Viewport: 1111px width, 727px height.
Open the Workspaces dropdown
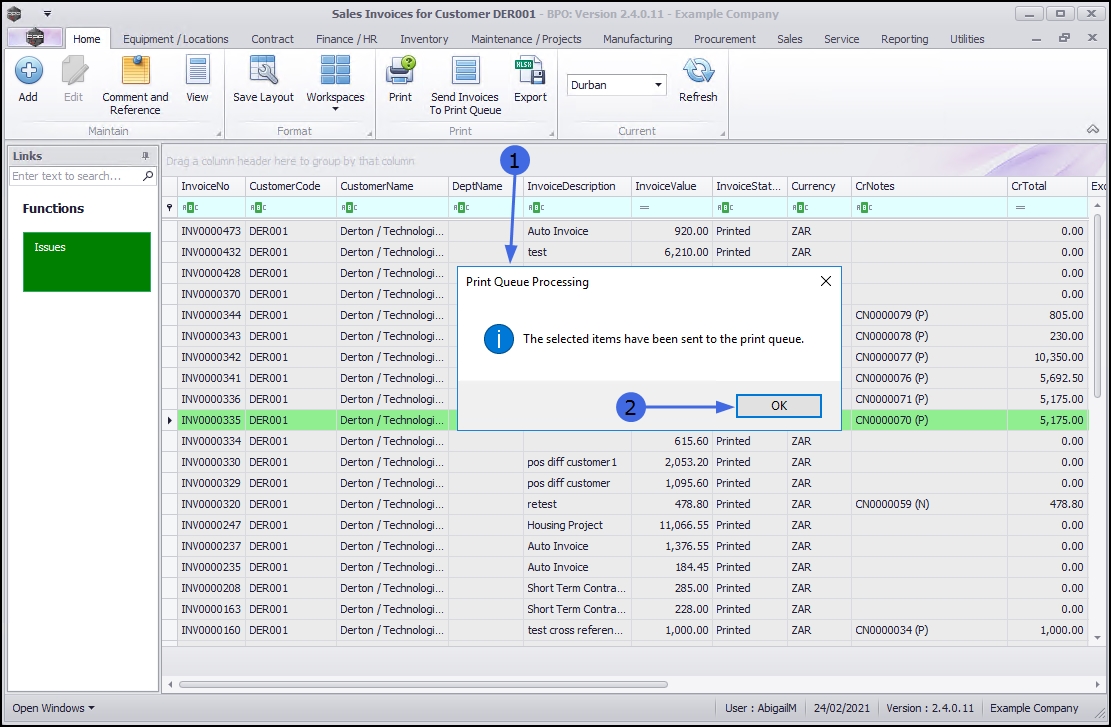[x=335, y=84]
